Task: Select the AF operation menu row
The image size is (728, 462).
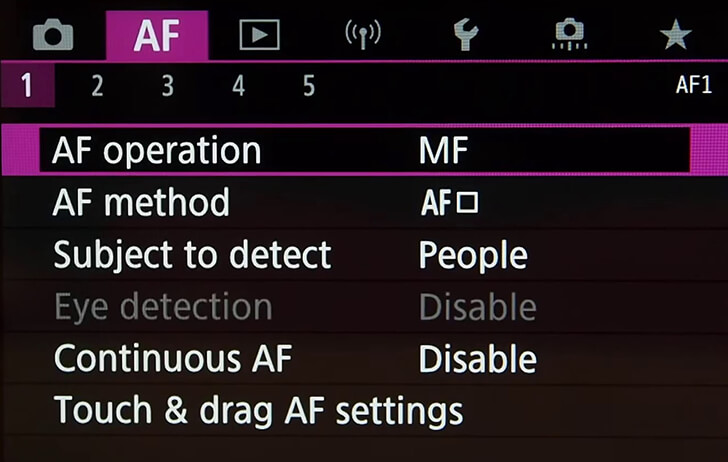Action: click(x=157, y=151)
